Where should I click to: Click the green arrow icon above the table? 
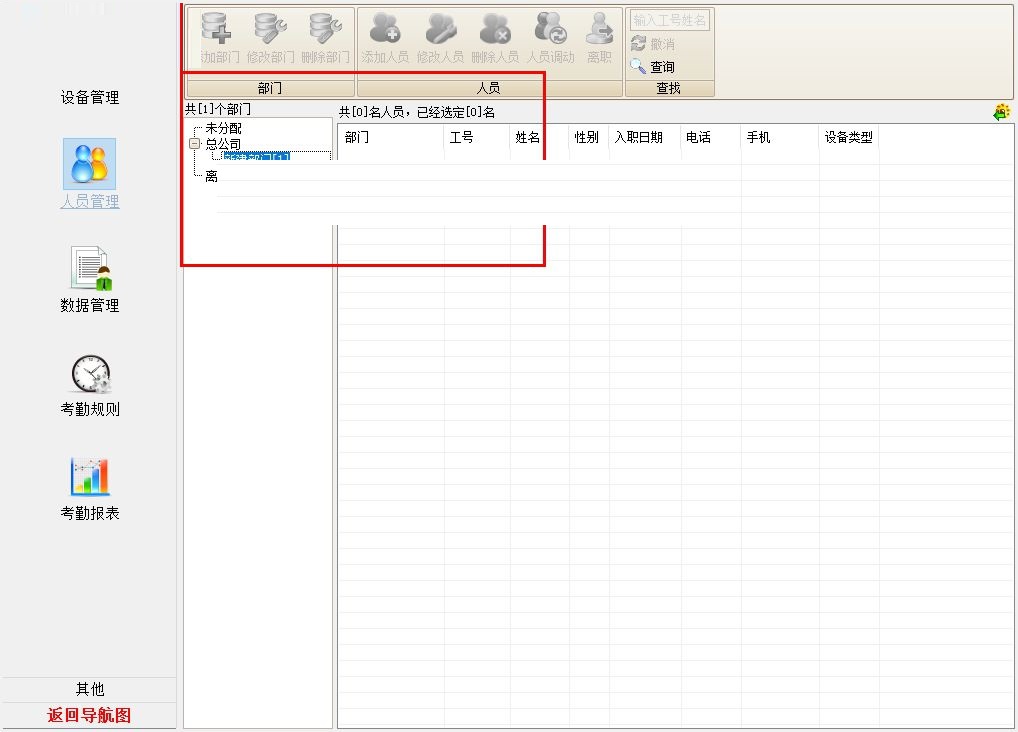click(1002, 112)
